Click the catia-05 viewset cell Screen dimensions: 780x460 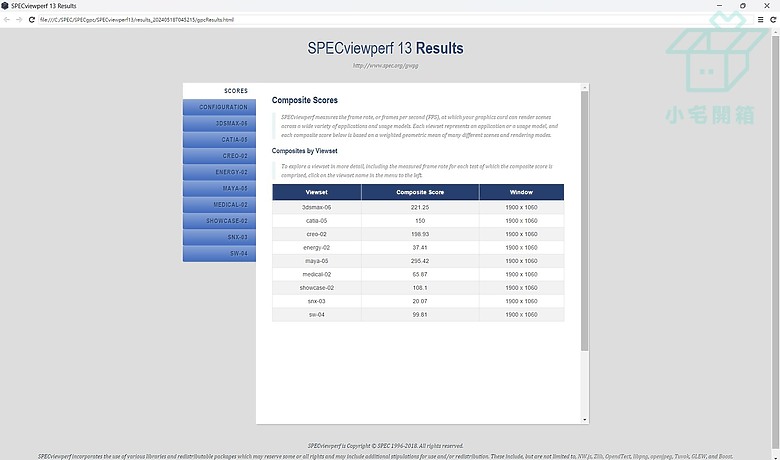tap(316, 221)
